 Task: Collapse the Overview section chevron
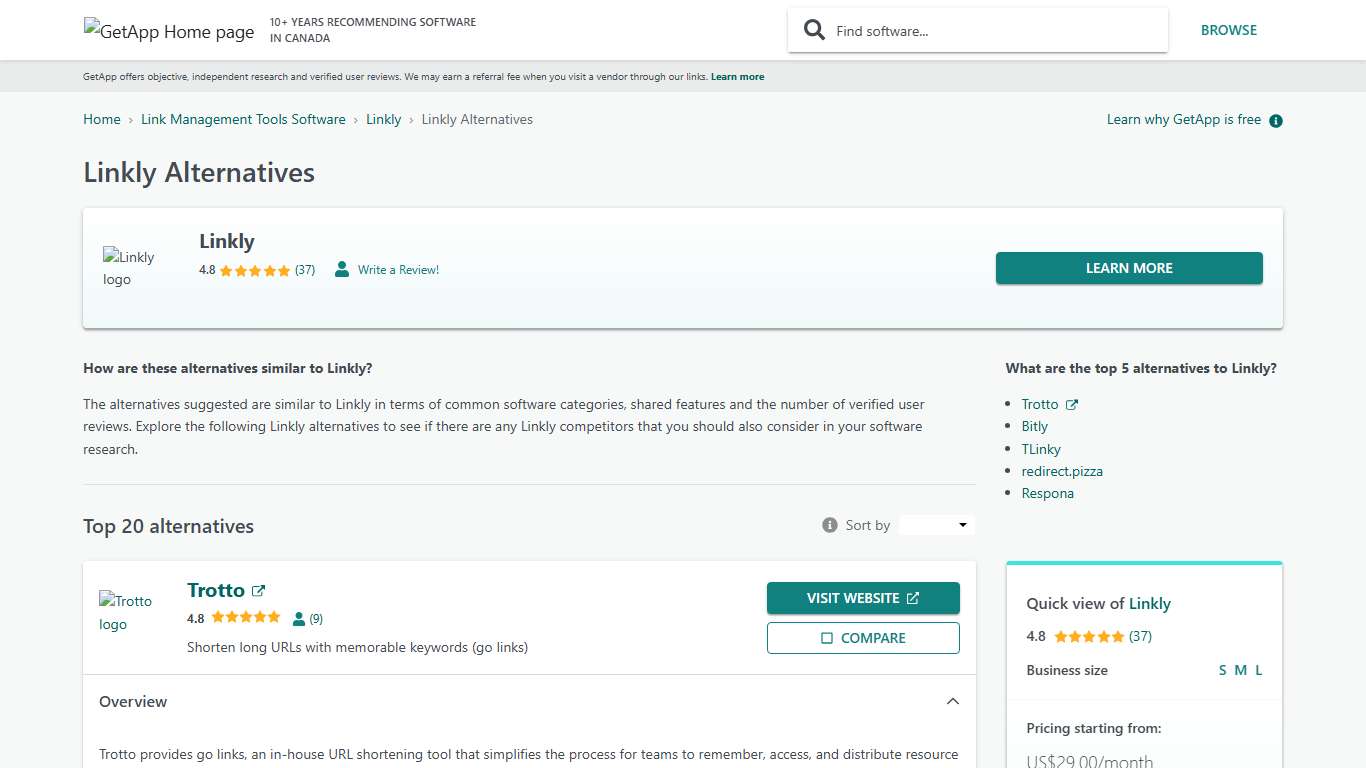[952, 702]
